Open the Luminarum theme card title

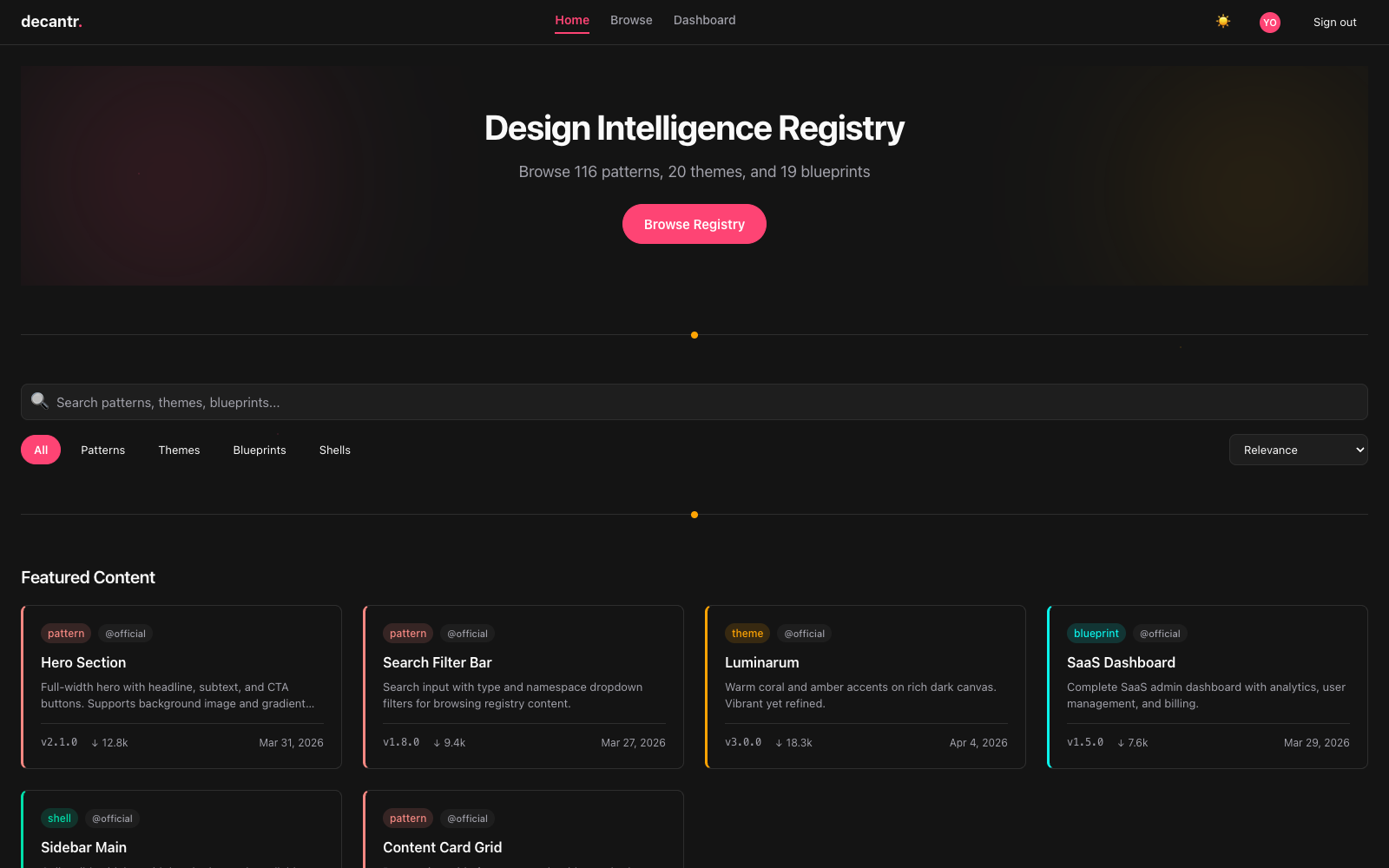pos(762,662)
